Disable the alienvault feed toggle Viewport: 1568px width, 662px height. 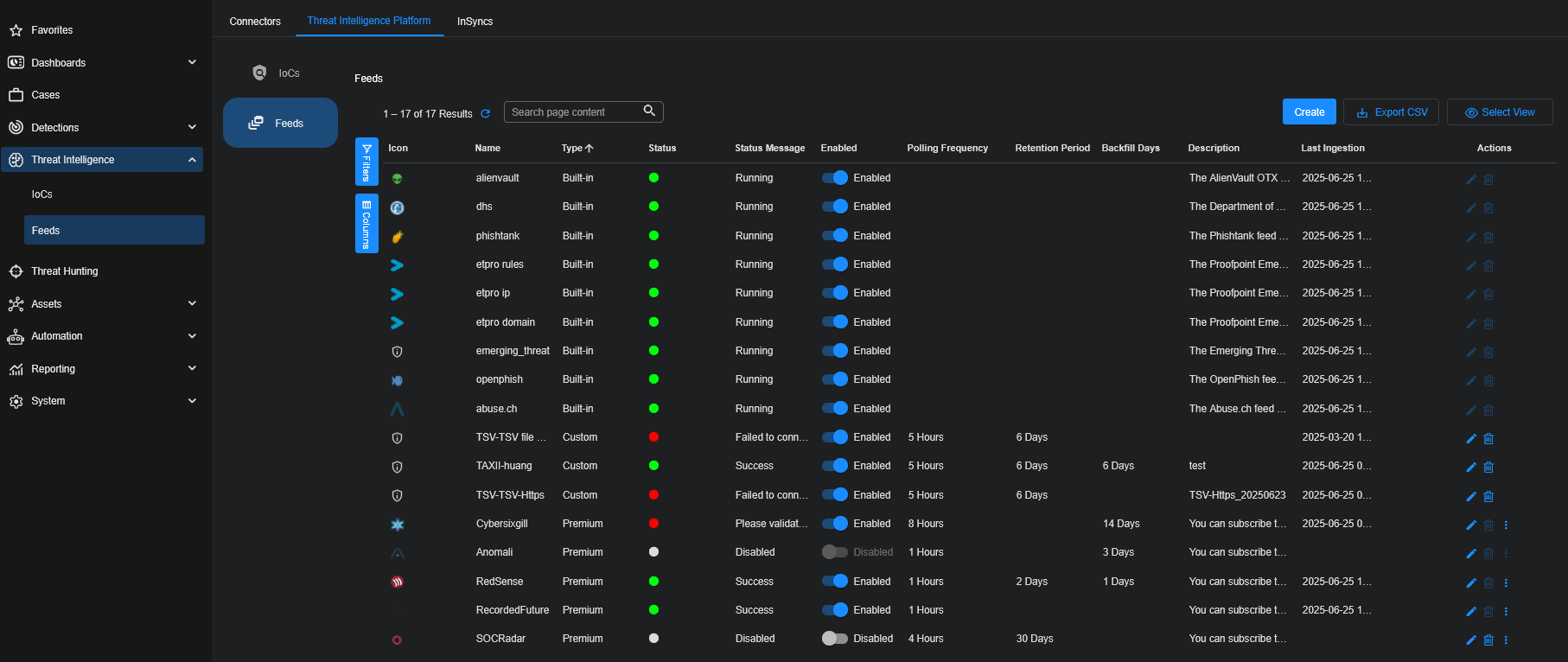coord(835,178)
